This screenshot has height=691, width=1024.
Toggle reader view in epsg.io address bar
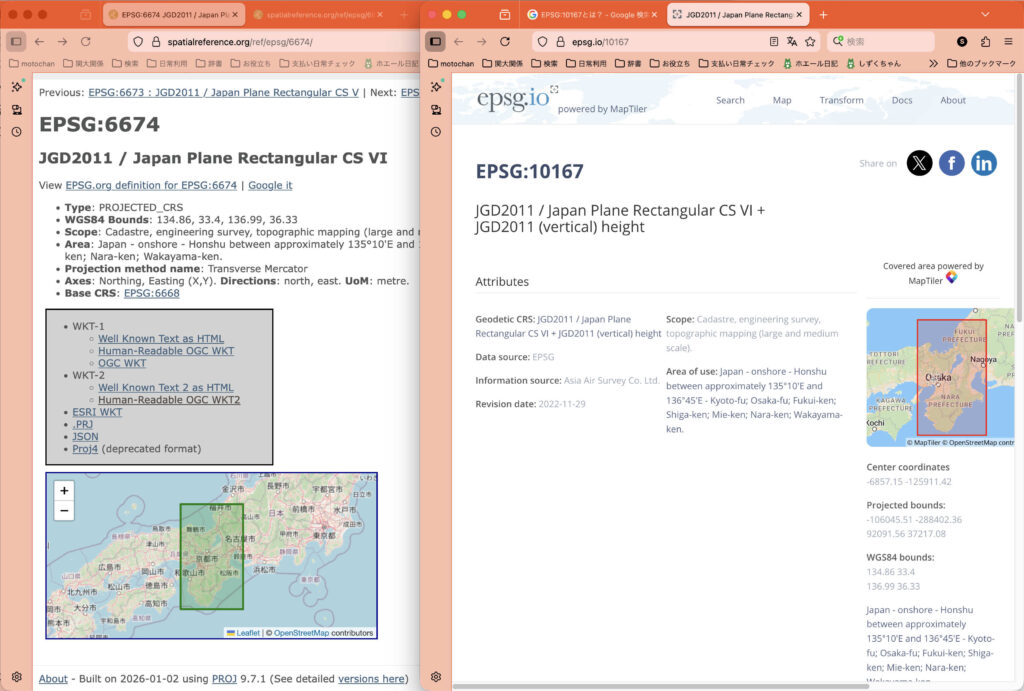pos(774,42)
